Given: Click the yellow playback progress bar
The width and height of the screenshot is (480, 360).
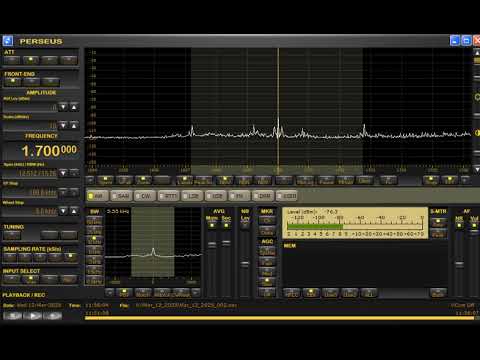Looking at the screenshot, I should click(279, 318).
